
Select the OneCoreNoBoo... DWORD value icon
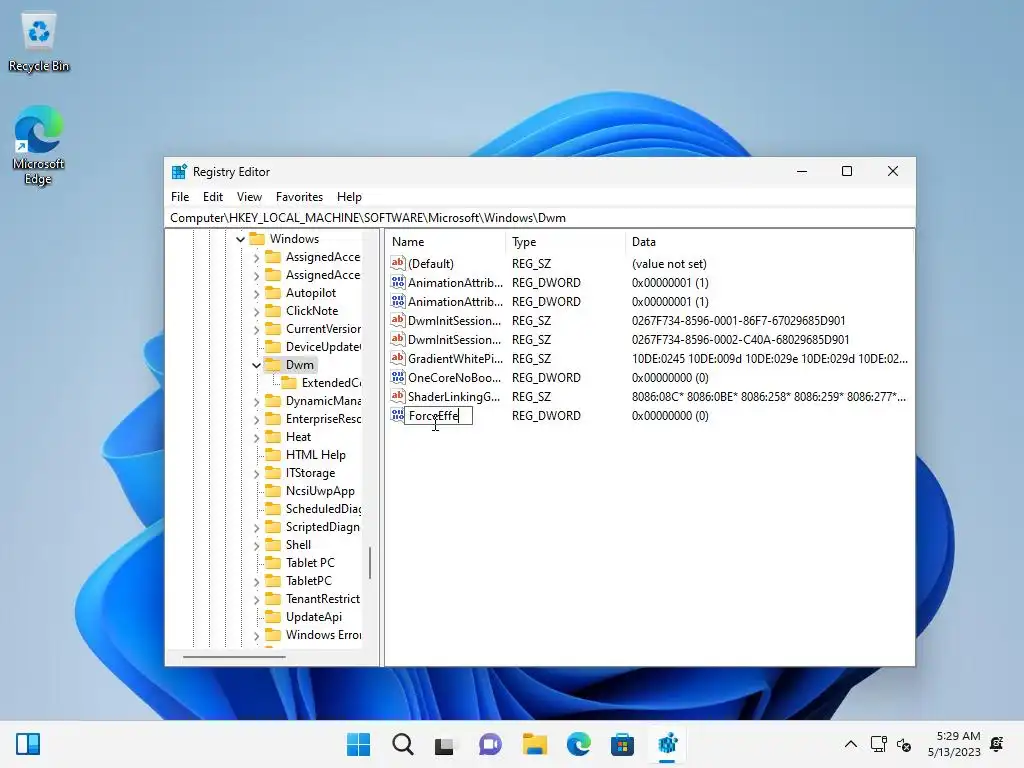(398, 377)
